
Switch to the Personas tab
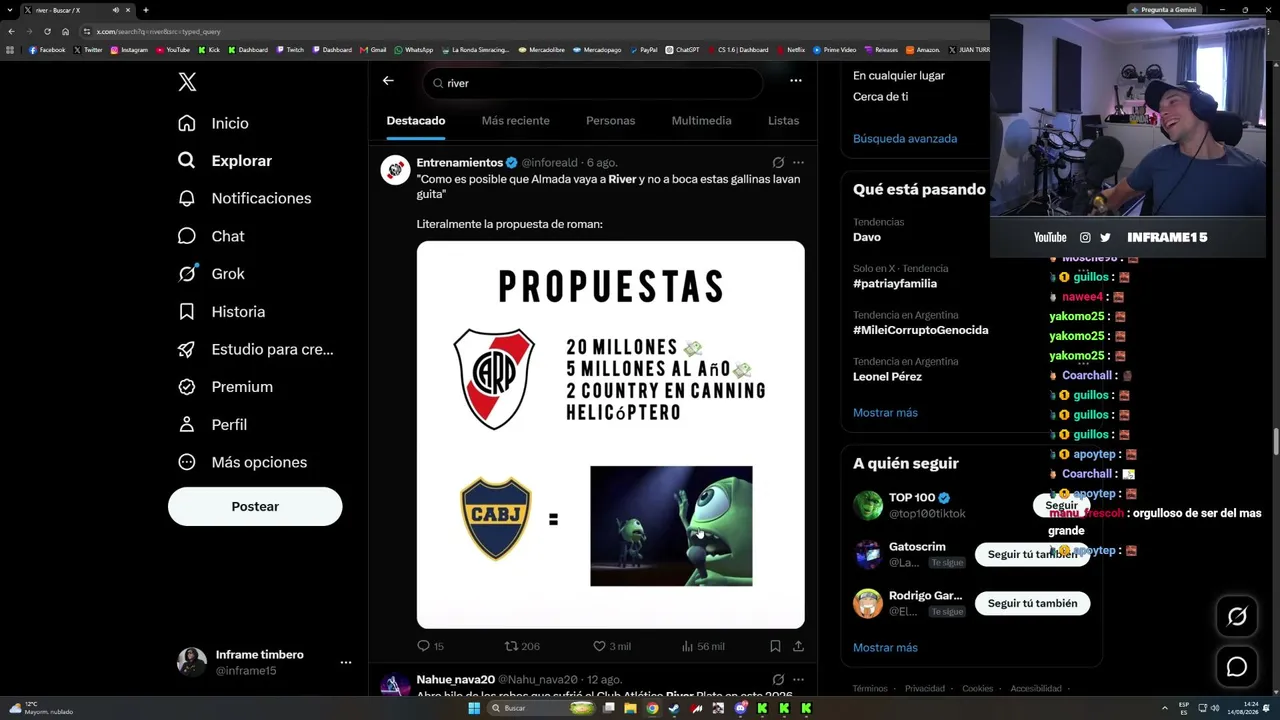(x=610, y=121)
